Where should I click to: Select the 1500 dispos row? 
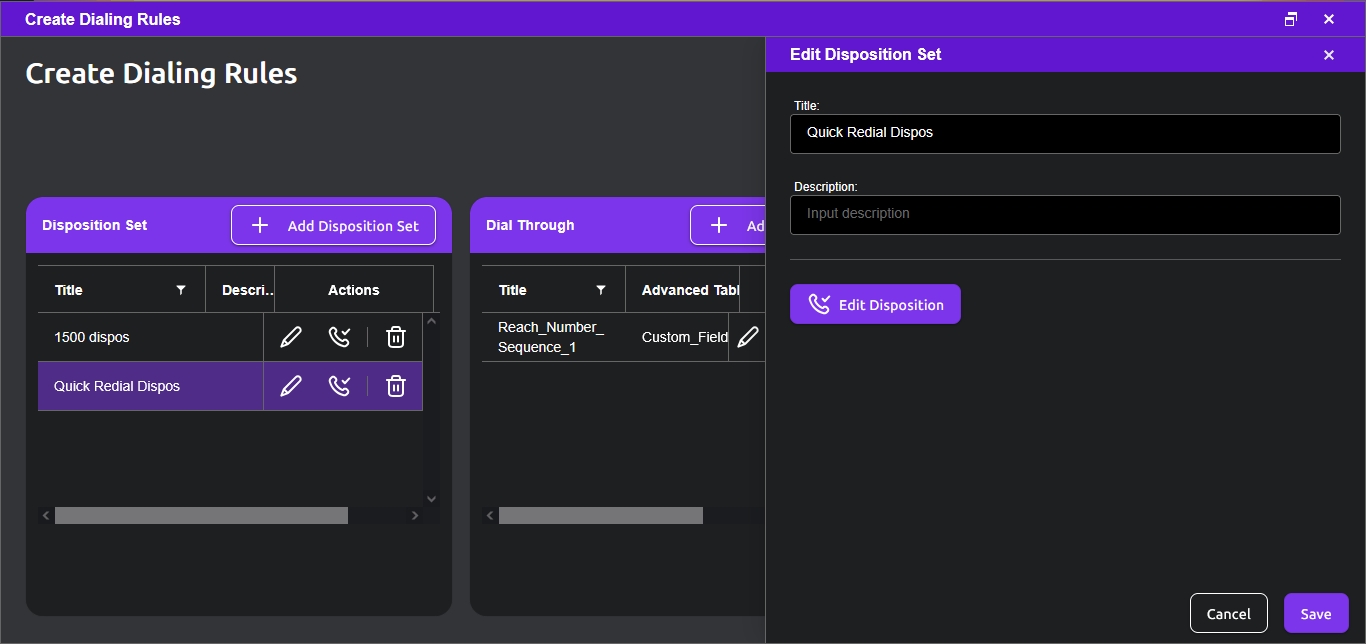click(x=230, y=337)
